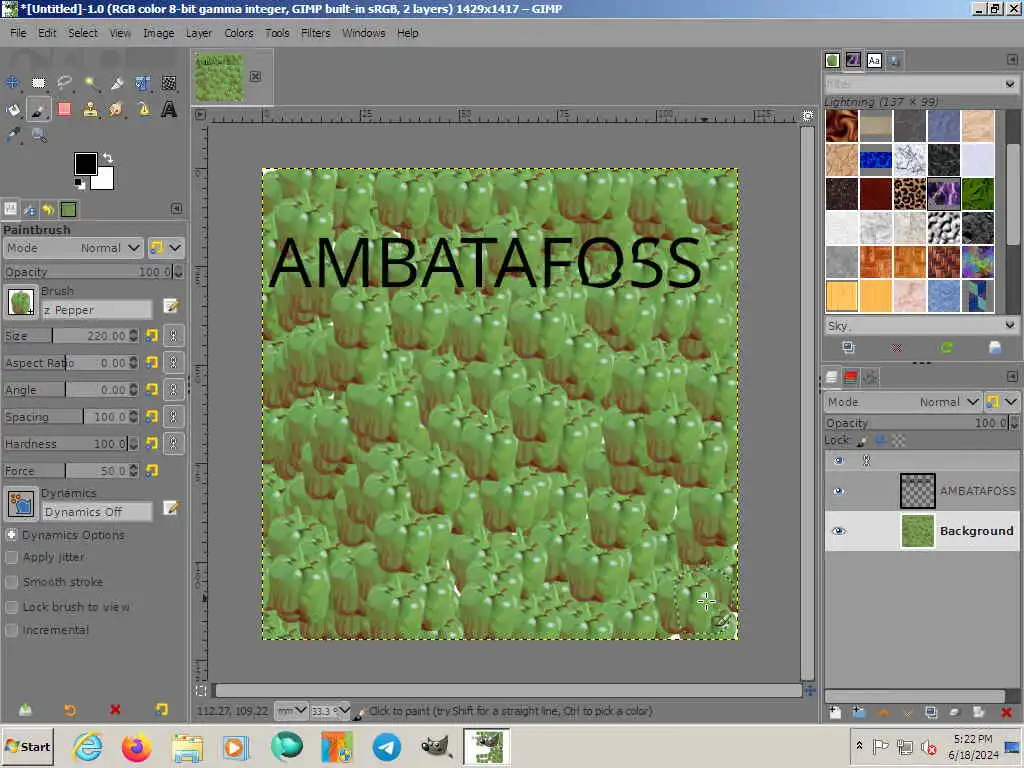Enable Lock brush to view
Viewport: 1024px width, 768px height.
click(x=12, y=607)
